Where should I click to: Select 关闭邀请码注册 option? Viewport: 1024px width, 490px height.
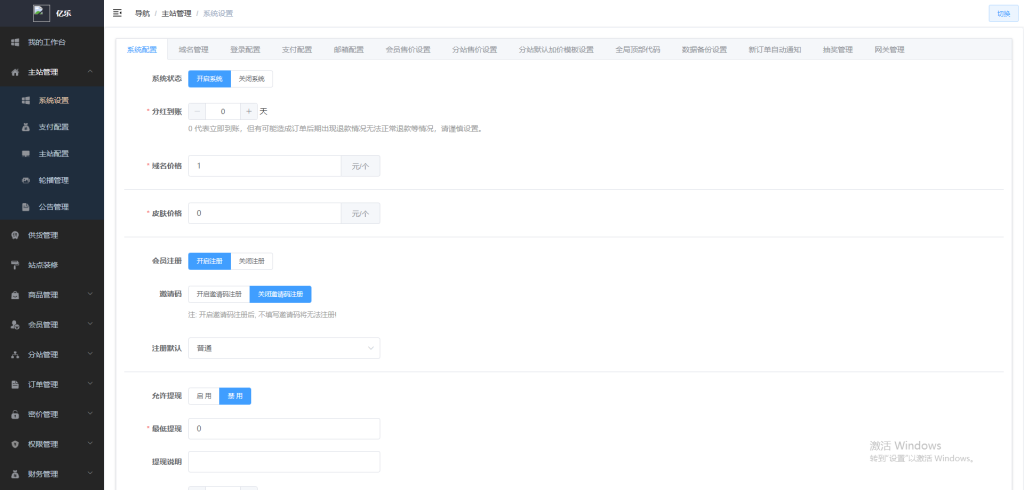(281, 295)
